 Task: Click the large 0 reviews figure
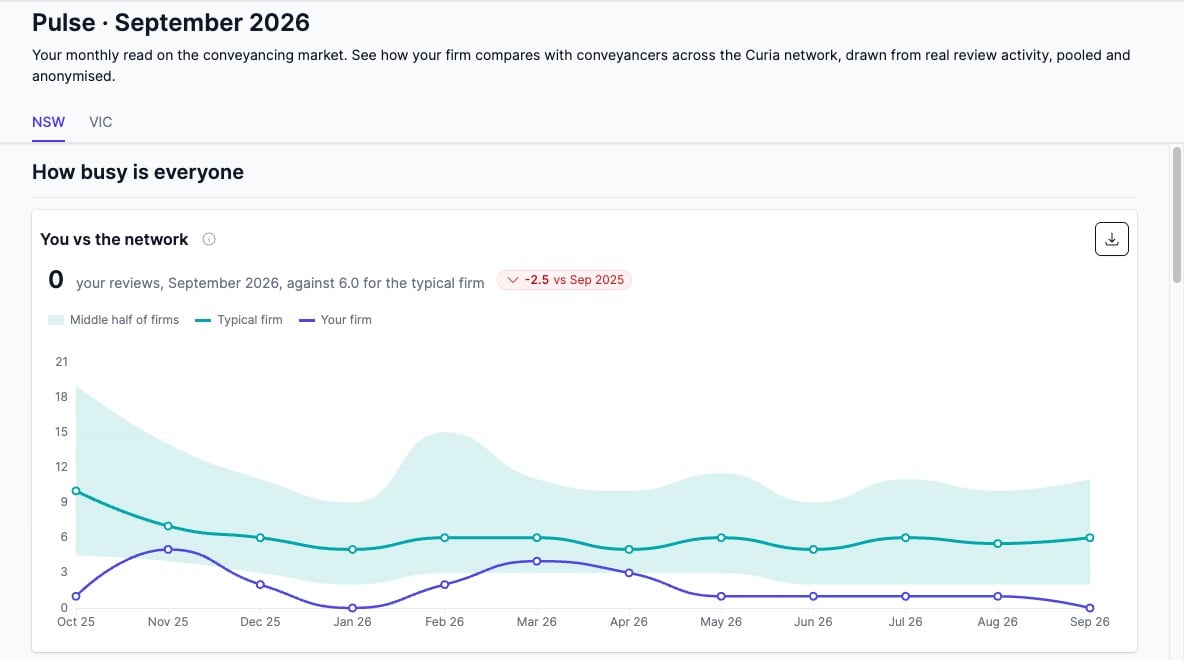[x=56, y=280]
